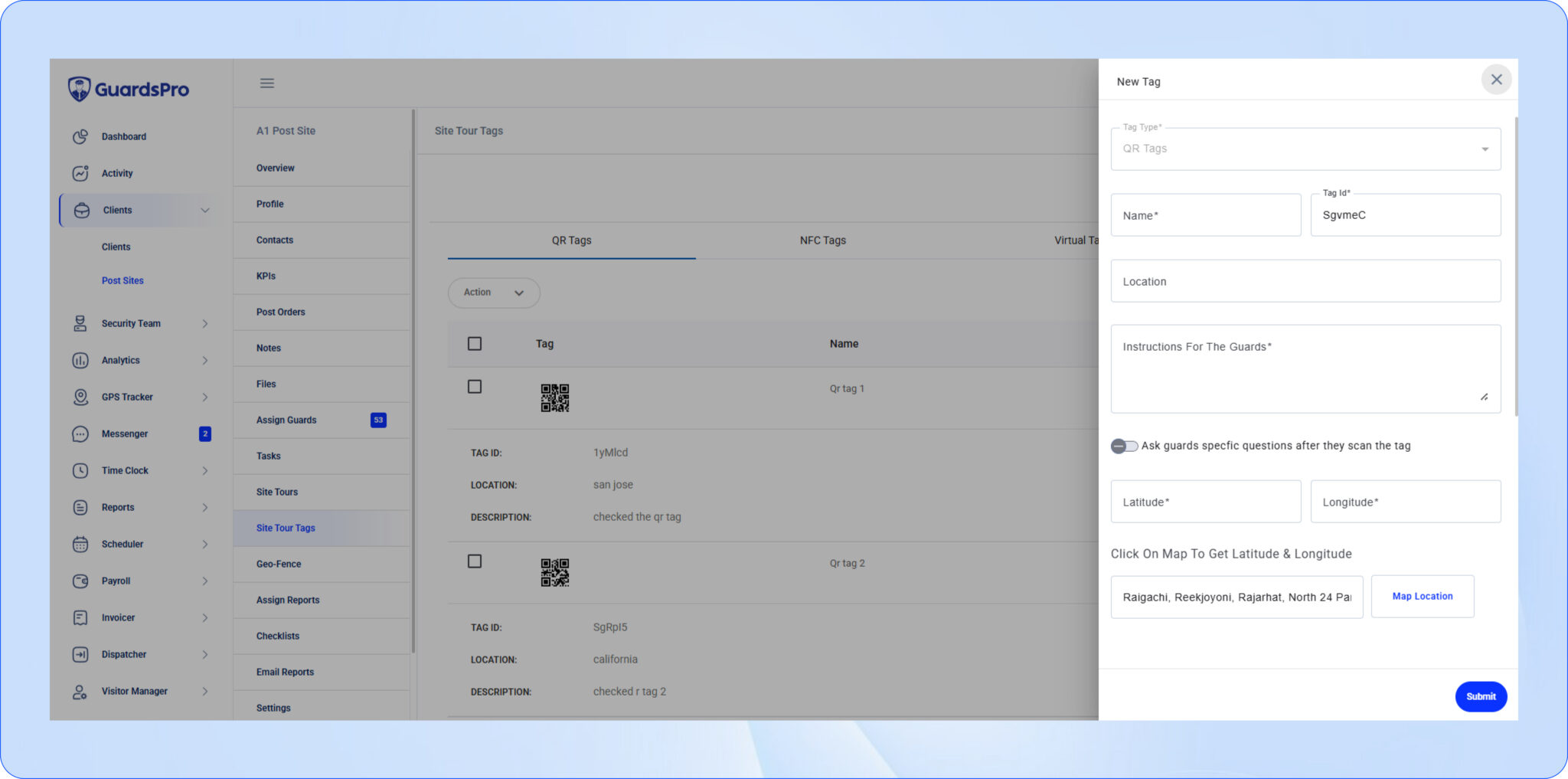Viewport: 1568px width, 779px height.
Task: Check the Qr tag 1 row checkbox
Action: (475, 387)
